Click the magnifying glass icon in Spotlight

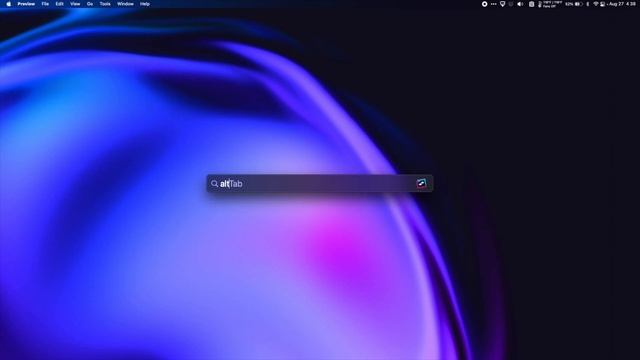tap(214, 184)
